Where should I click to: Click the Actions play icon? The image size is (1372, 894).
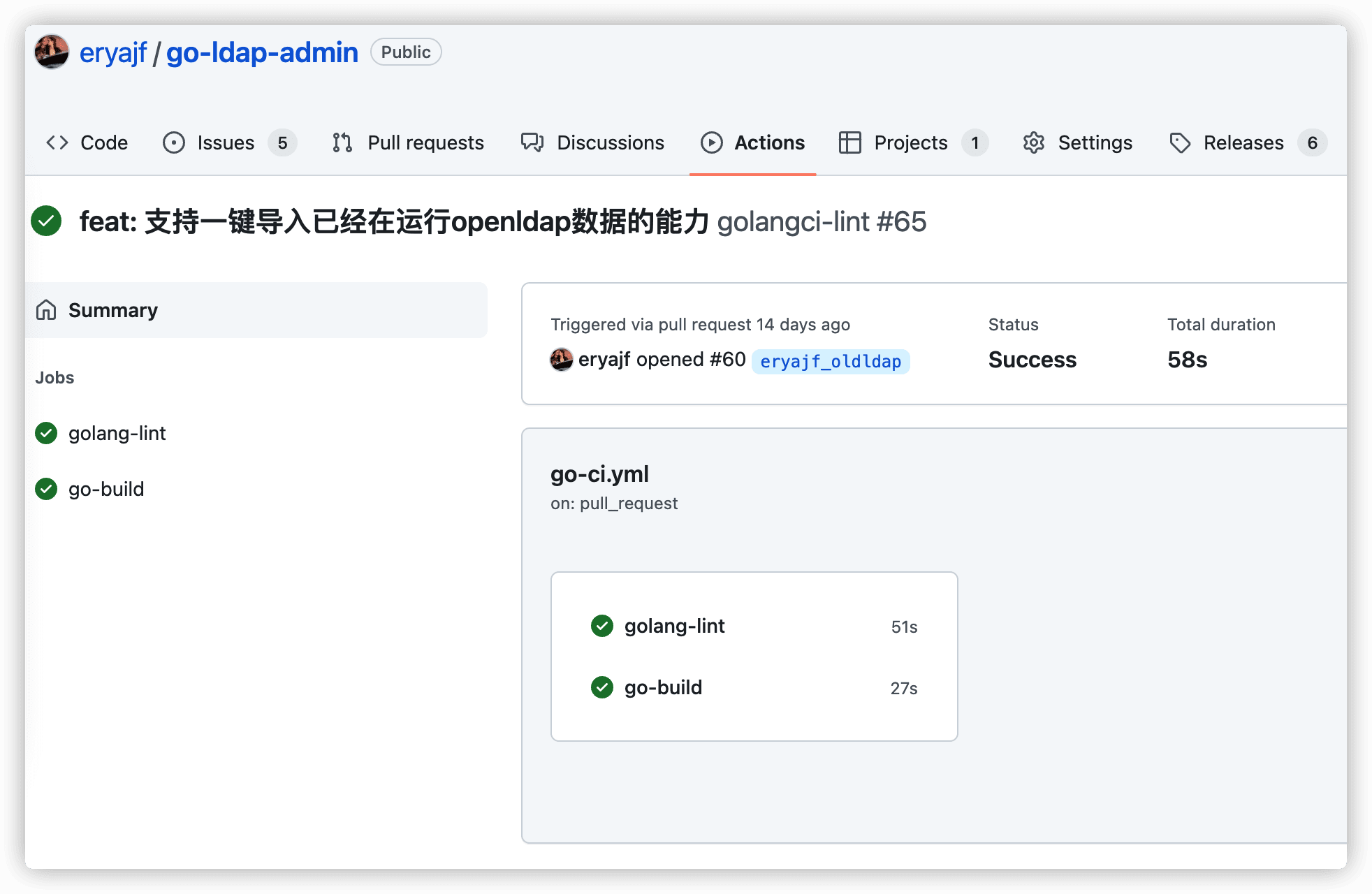tap(711, 142)
